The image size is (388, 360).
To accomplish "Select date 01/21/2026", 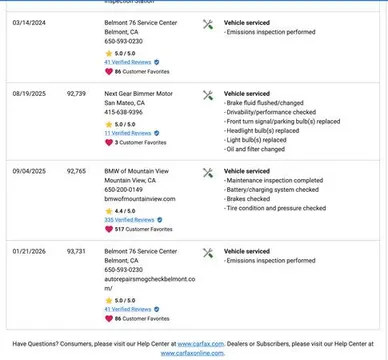I will click(29, 251).
